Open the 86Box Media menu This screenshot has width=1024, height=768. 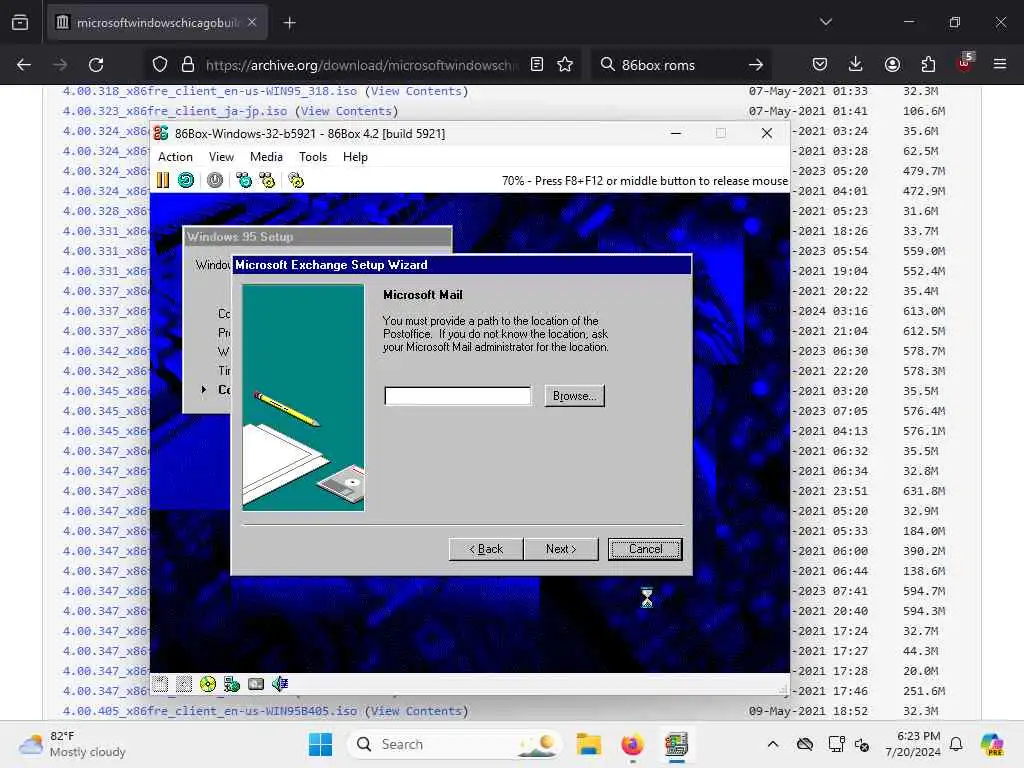pyautogui.click(x=266, y=157)
